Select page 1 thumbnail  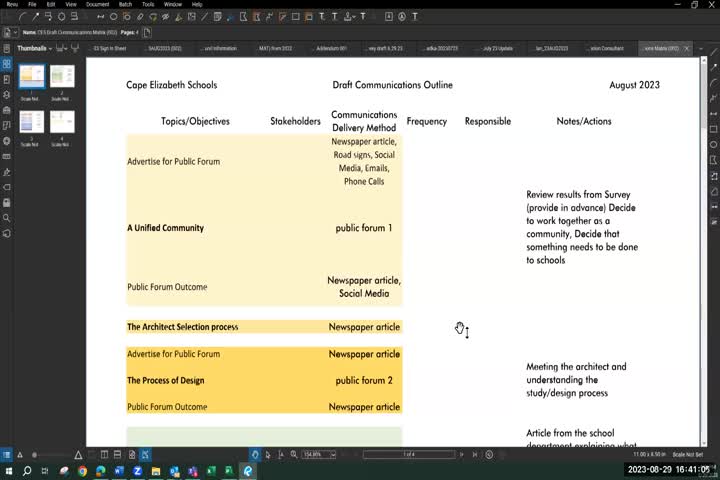[32, 76]
